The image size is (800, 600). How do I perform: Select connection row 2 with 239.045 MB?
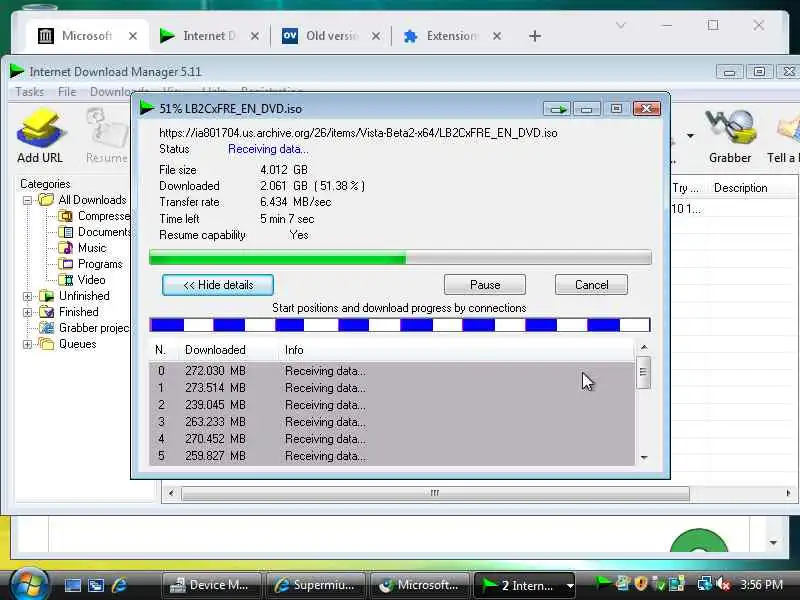[x=392, y=405]
